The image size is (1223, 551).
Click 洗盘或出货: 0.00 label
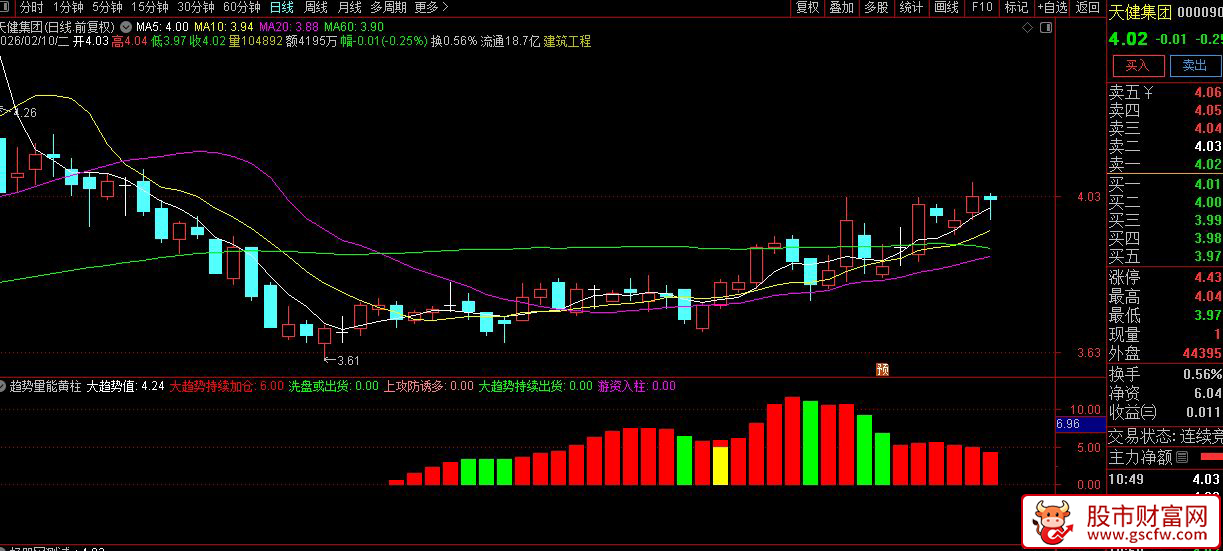[x=334, y=386]
